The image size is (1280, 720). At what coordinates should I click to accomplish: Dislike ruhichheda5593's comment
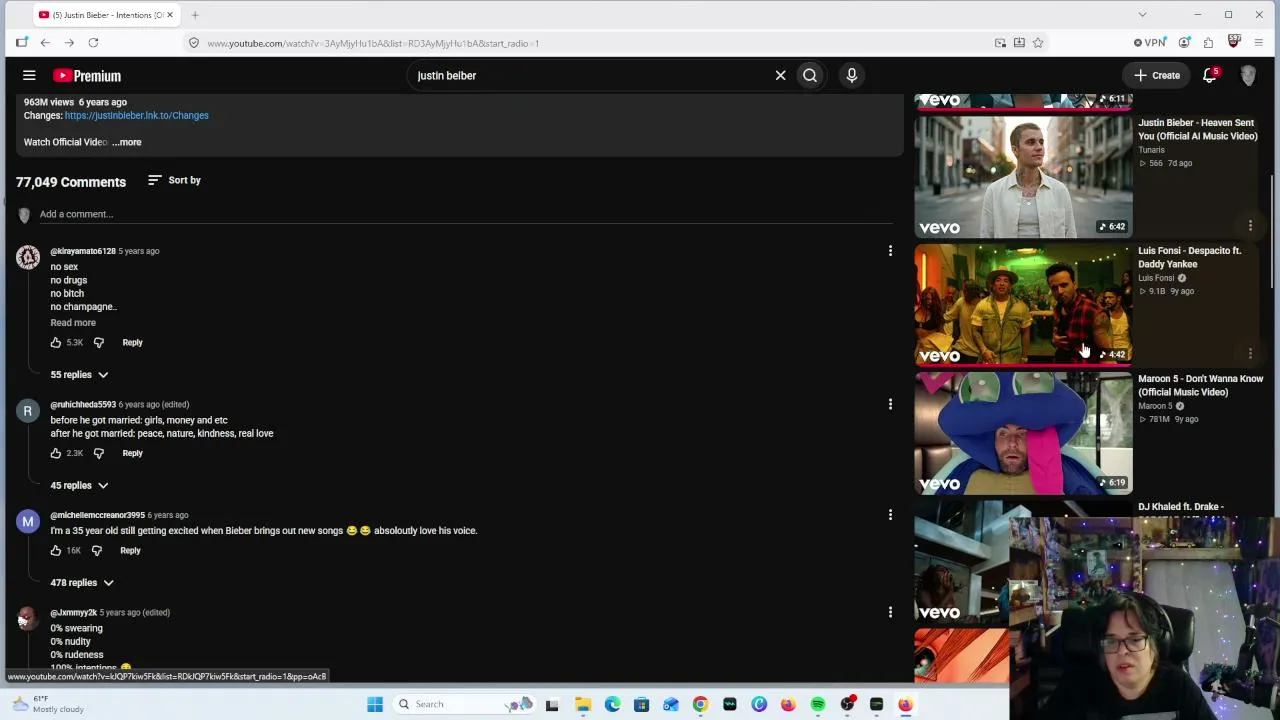tap(98, 453)
